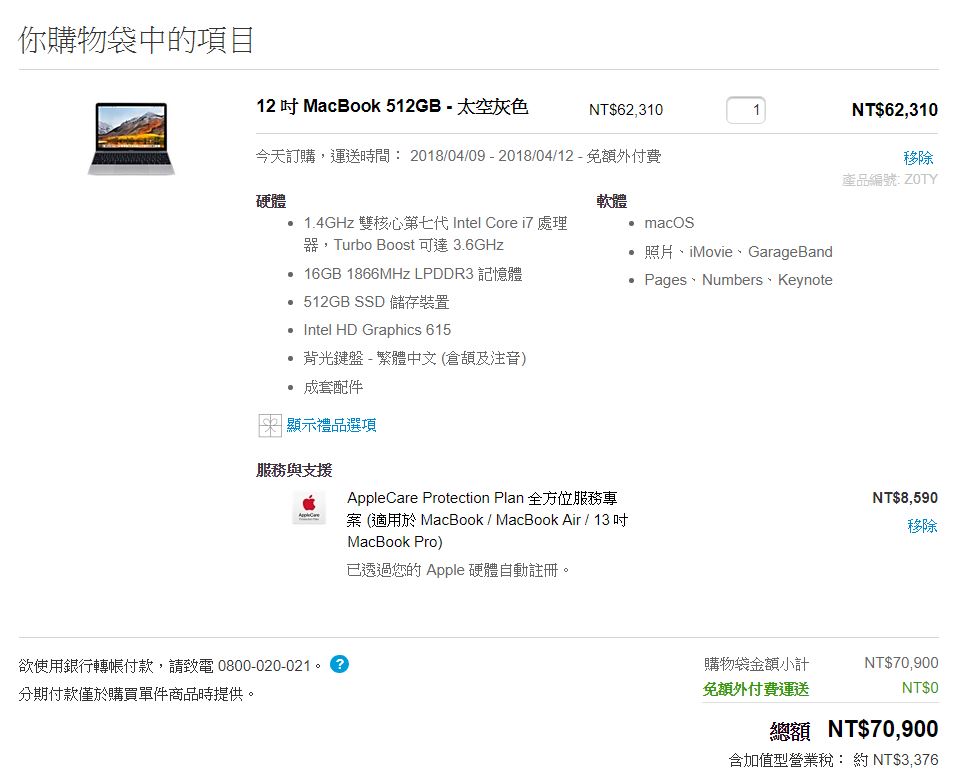Click the delivery date 2018/04/09 - 2018/04/12 text
This screenshot has height=778, width=967.
tap(492, 156)
